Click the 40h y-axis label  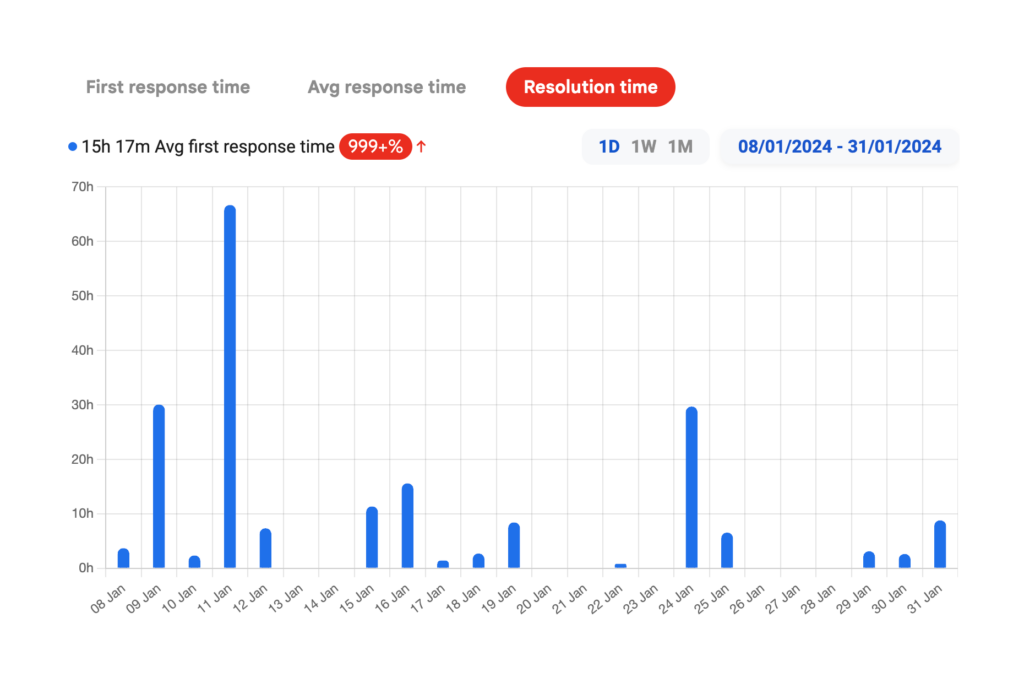coord(82,350)
